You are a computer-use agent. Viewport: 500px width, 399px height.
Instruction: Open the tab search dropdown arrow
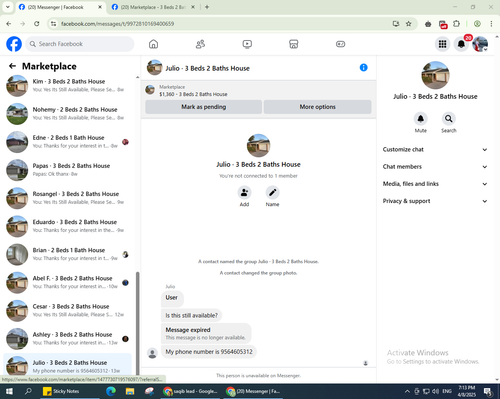(7, 7)
